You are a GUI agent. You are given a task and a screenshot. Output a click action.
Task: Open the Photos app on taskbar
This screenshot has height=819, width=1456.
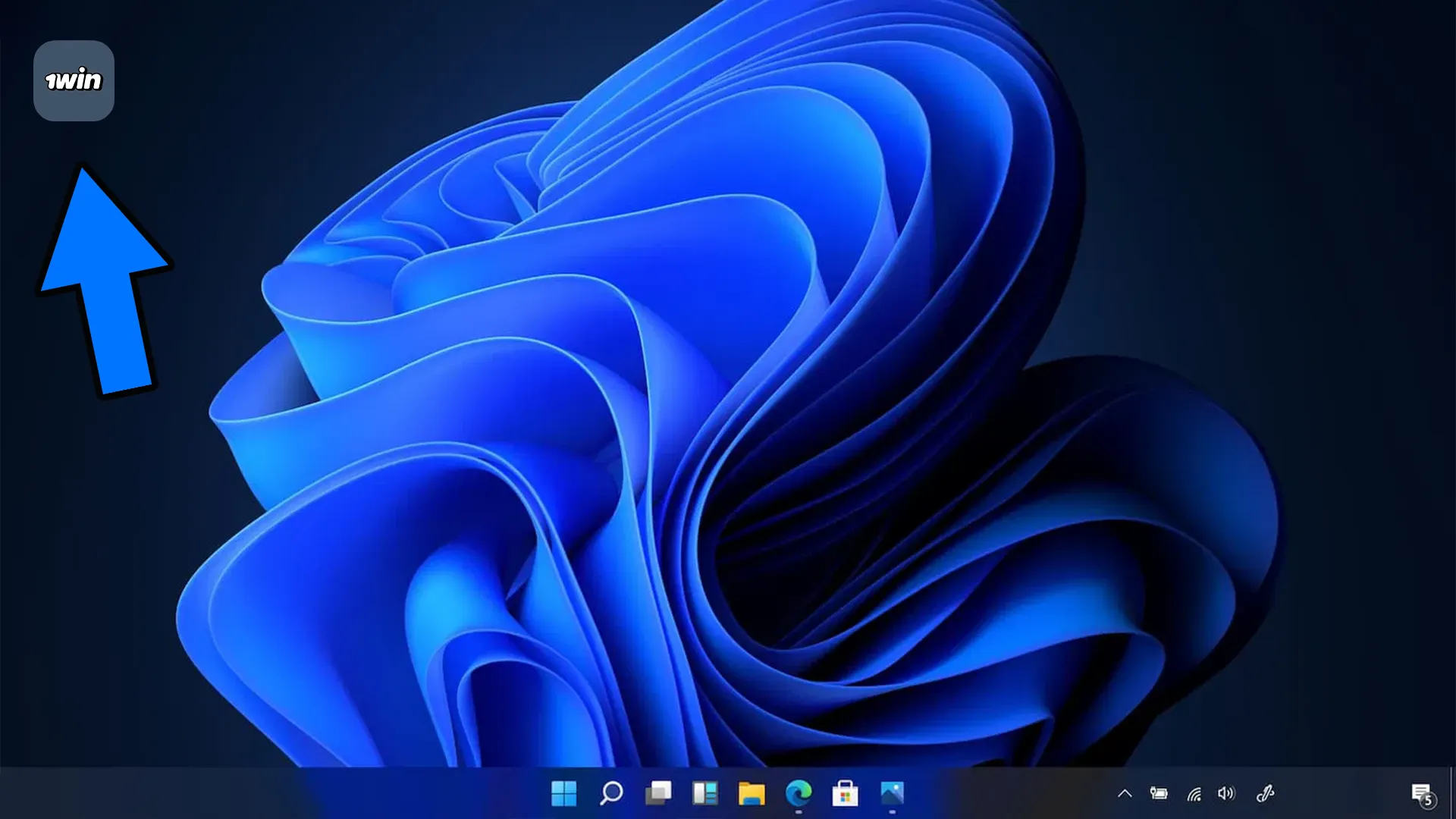893,793
